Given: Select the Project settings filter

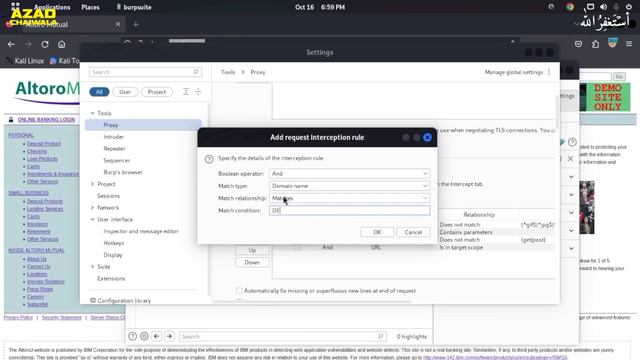Looking at the screenshot, I should [x=157, y=92].
